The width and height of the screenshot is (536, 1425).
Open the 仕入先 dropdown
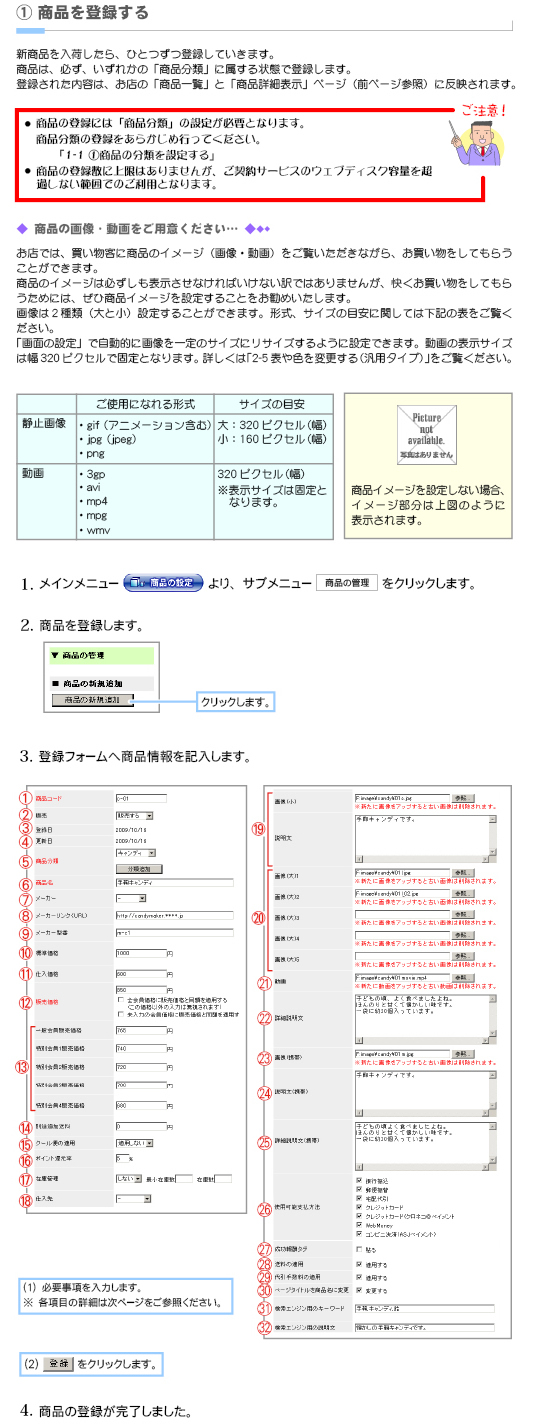pyautogui.click(x=134, y=1199)
